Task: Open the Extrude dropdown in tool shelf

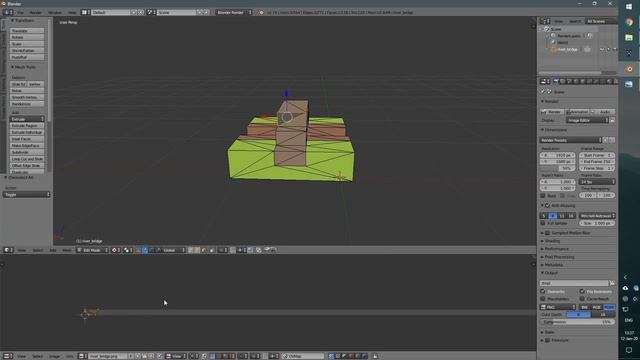Action: click(x=27, y=119)
